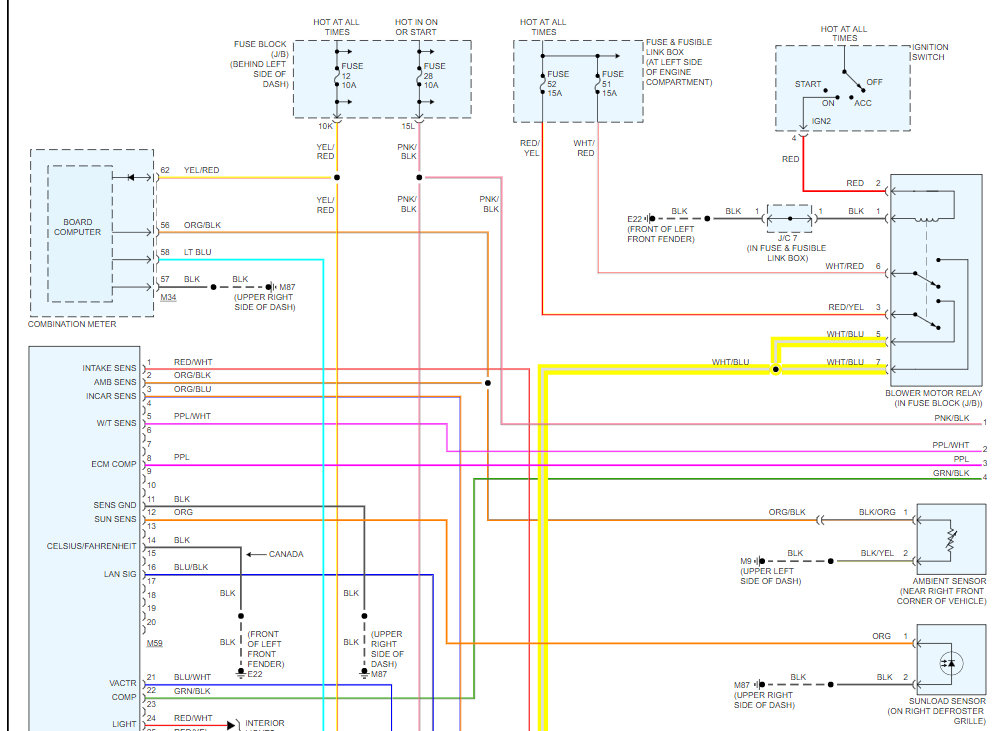
Task: Click the YEL/RED wire label at pin 62
Action: coord(201,170)
